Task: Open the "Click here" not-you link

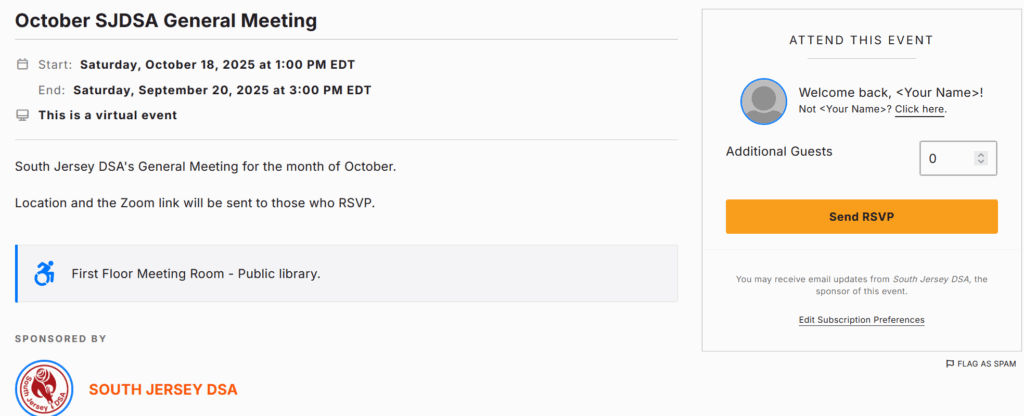Action: point(919,108)
